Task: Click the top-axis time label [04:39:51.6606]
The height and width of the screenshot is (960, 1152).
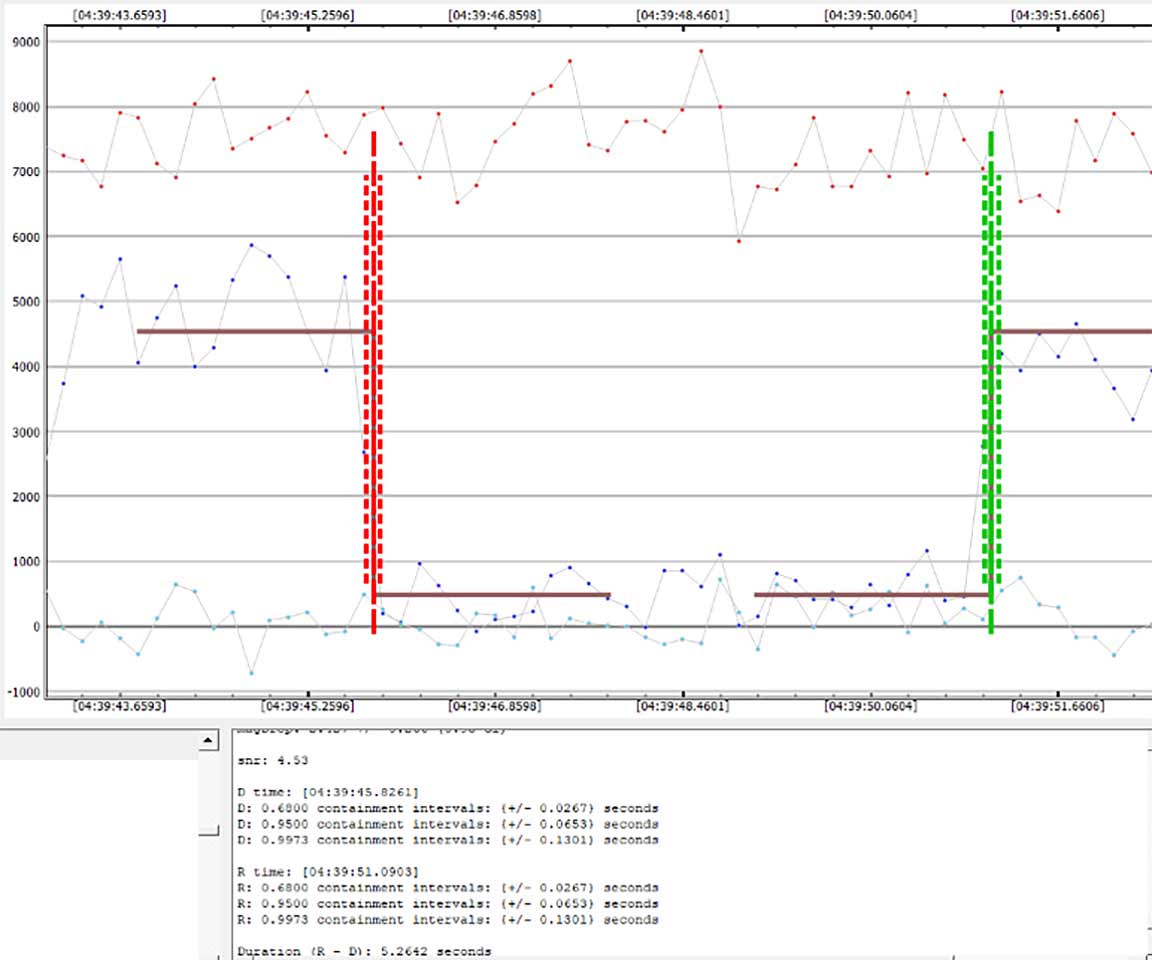Action: pyautogui.click(x=1058, y=15)
